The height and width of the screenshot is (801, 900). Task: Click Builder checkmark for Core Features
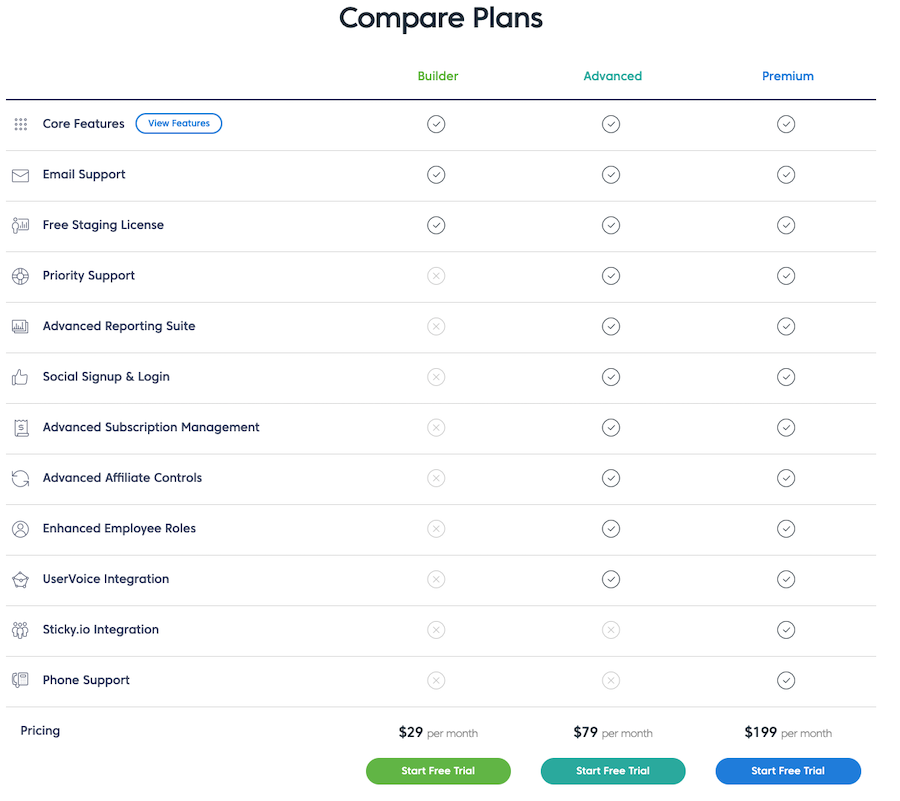pos(436,124)
